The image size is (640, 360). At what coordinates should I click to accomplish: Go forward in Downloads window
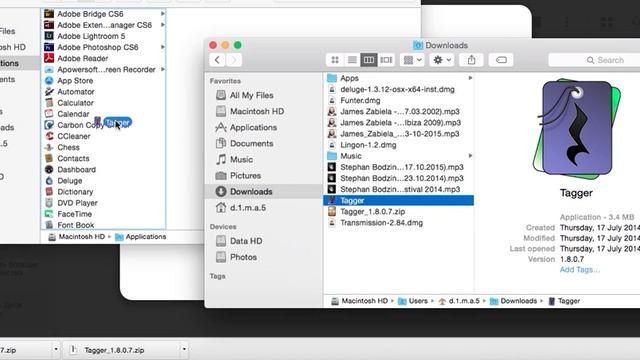234,60
